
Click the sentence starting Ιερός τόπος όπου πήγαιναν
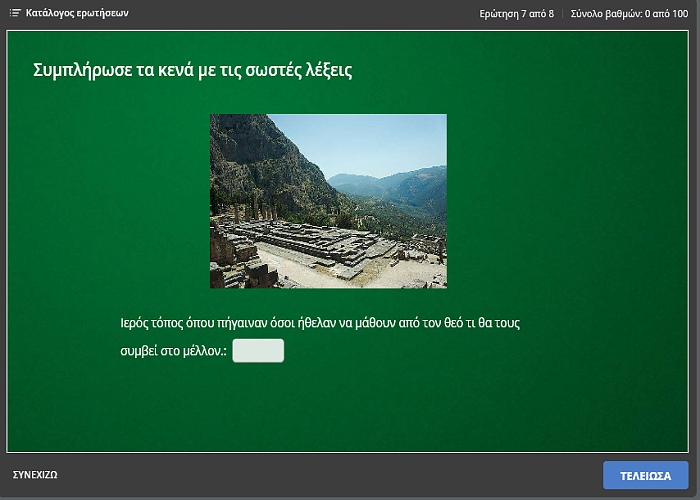tap(320, 323)
